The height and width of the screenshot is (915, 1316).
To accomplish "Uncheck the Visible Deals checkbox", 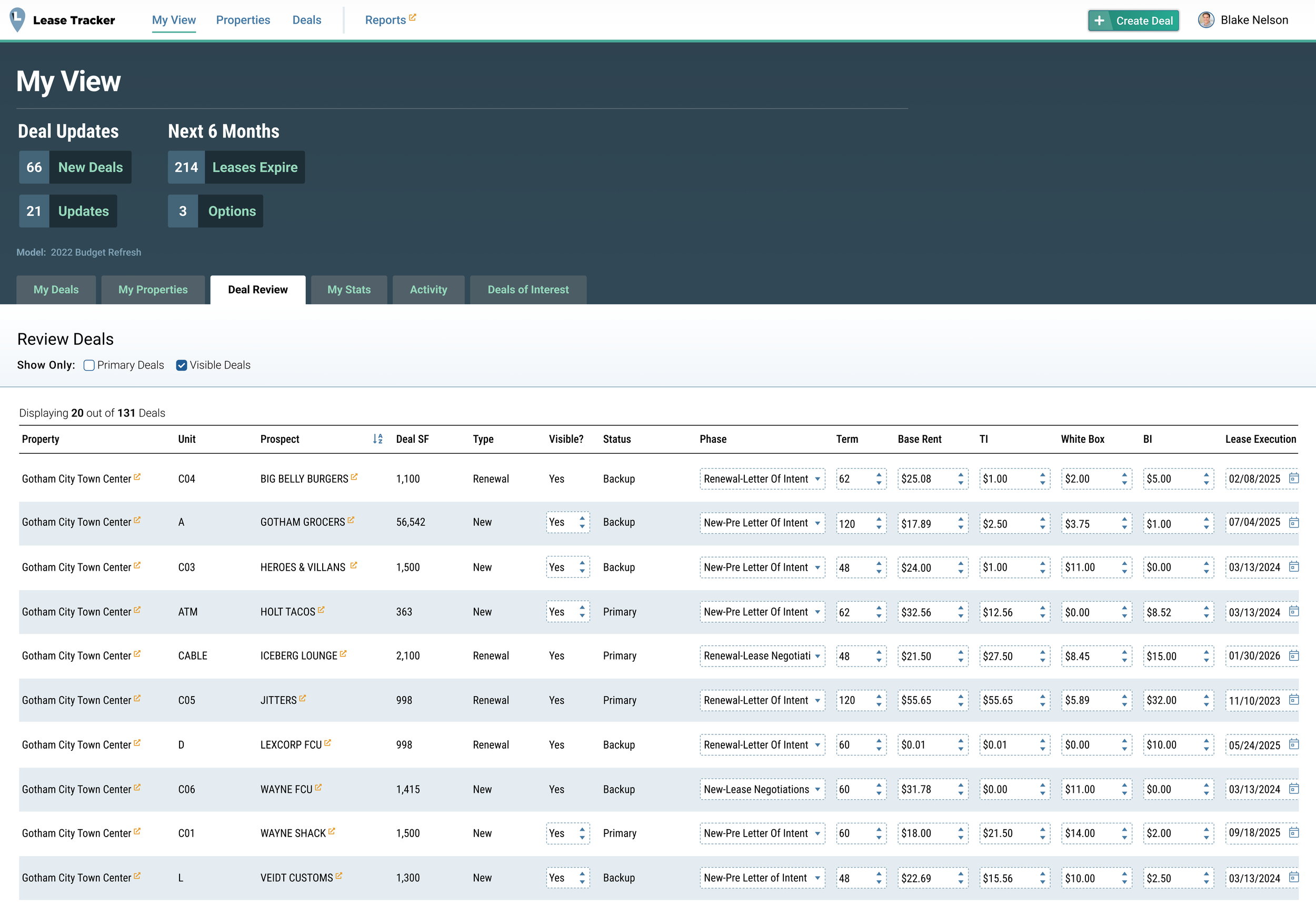I will pyautogui.click(x=181, y=365).
